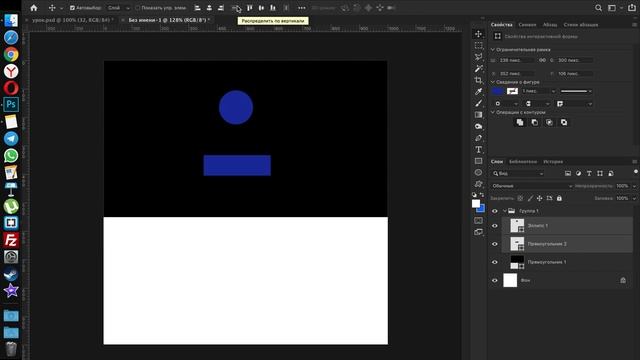Screen dimensions: 640x360
Task: Filter layers by smart object icon
Action: [611, 173]
